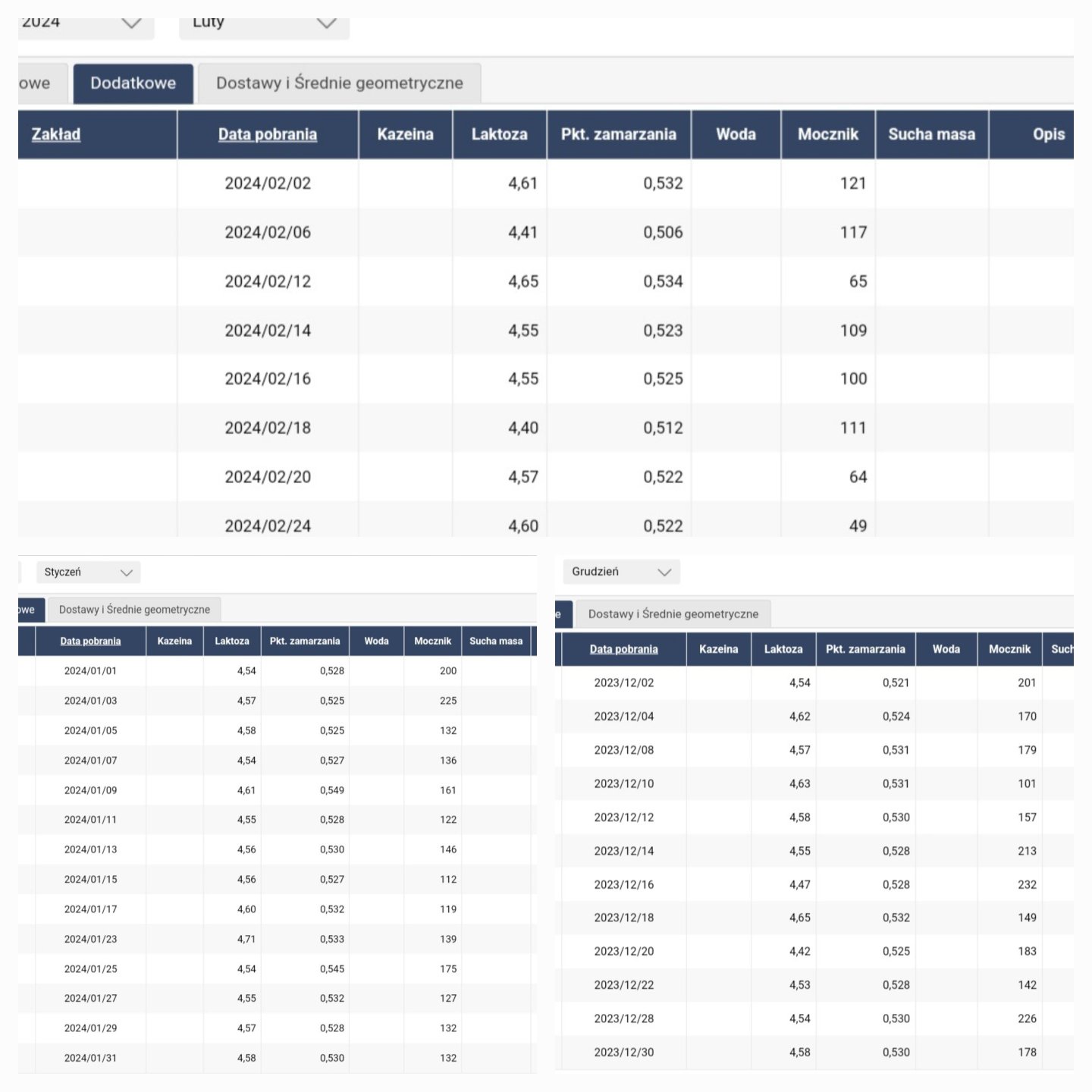Select the 2023/12/16 date cell
The image size is (1092, 1092).
click(623, 884)
